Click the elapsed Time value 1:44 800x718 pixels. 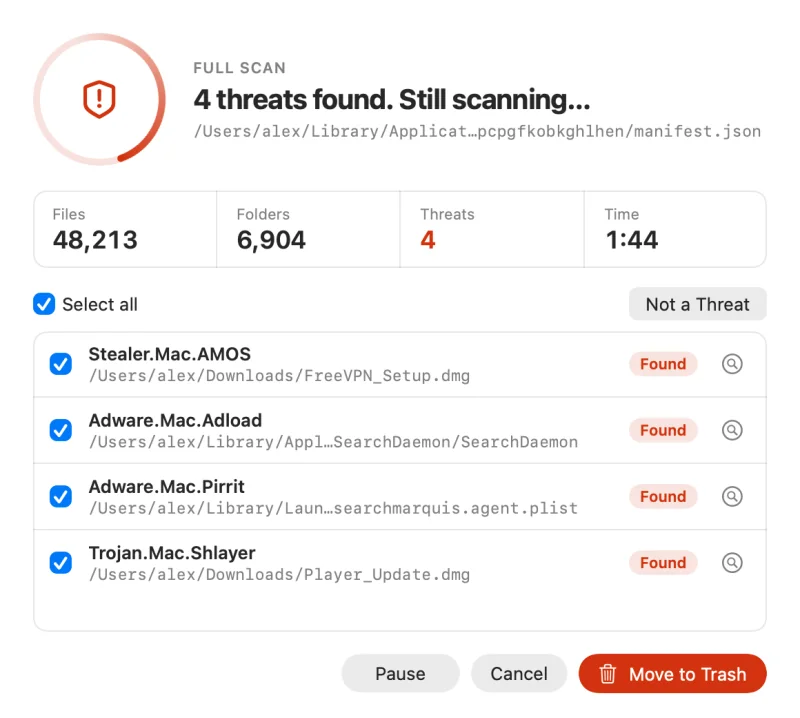(632, 240)
